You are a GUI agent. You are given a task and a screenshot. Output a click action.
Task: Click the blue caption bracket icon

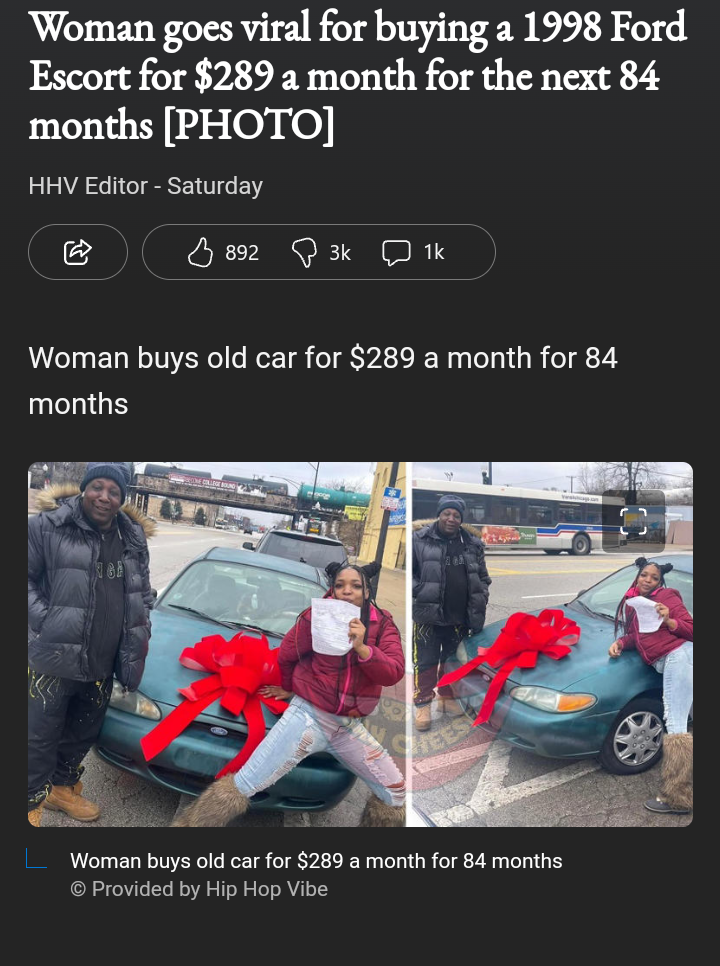point(36,858)
